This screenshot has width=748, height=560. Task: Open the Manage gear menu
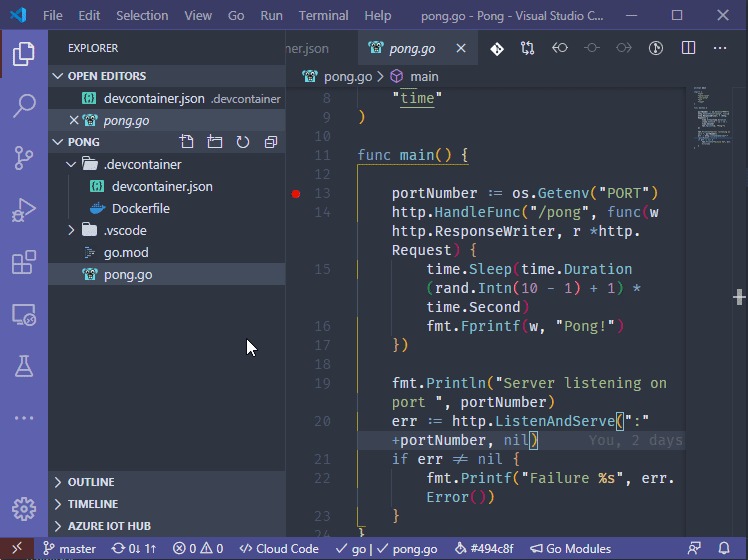(x=23, y=509)
